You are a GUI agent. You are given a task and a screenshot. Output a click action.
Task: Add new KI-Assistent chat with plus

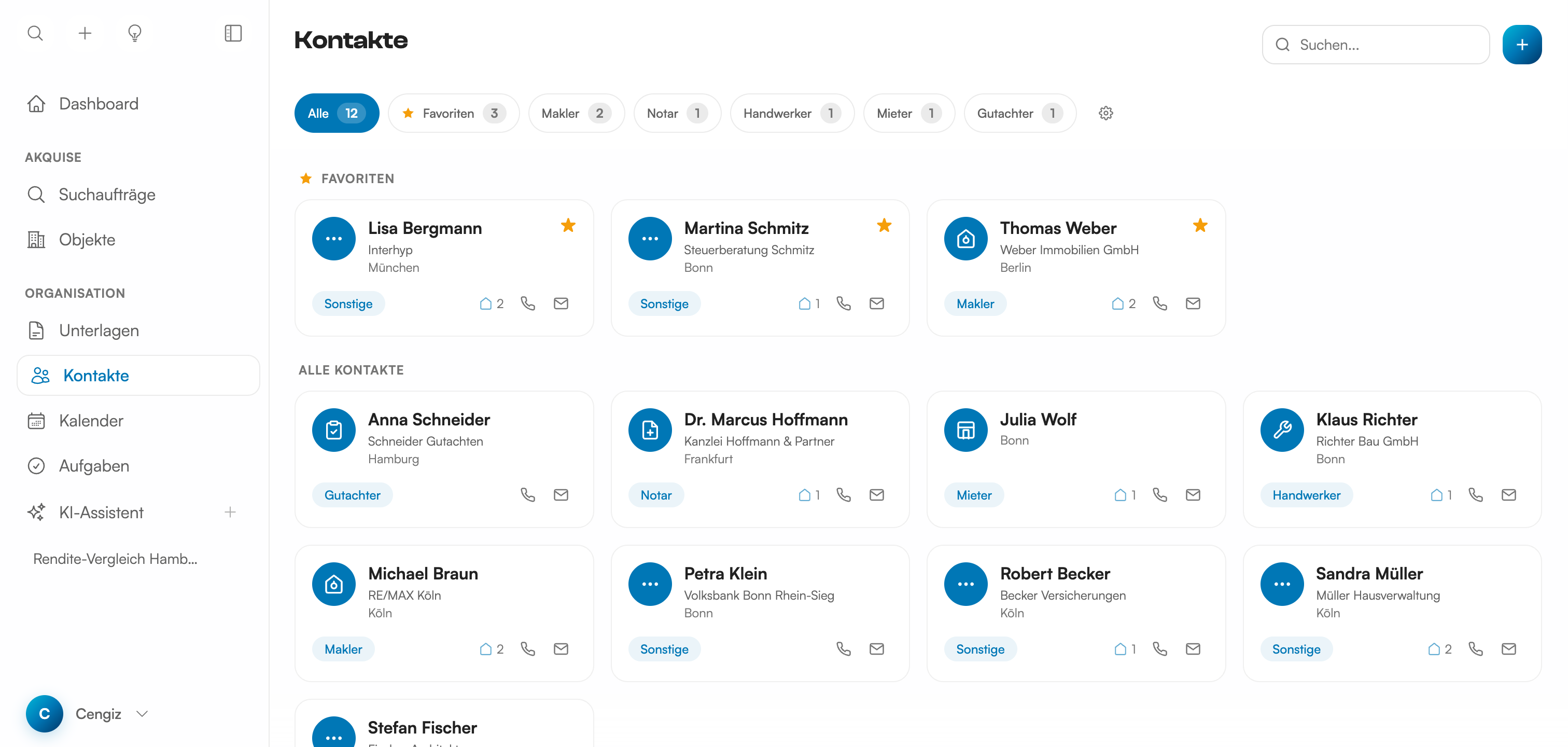point(230,512)
